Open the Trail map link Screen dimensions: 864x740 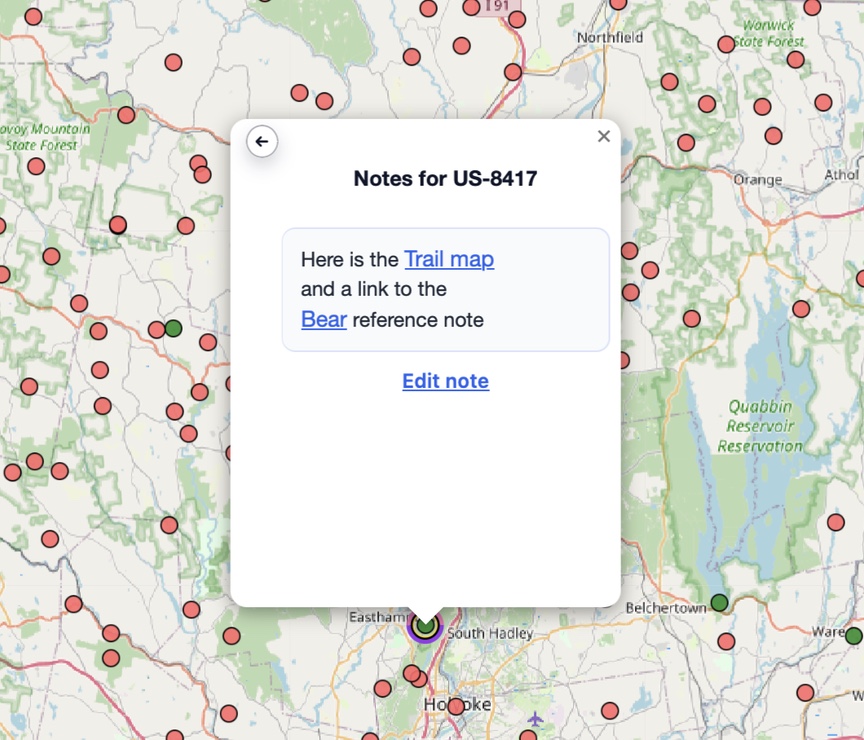[449, 259]
